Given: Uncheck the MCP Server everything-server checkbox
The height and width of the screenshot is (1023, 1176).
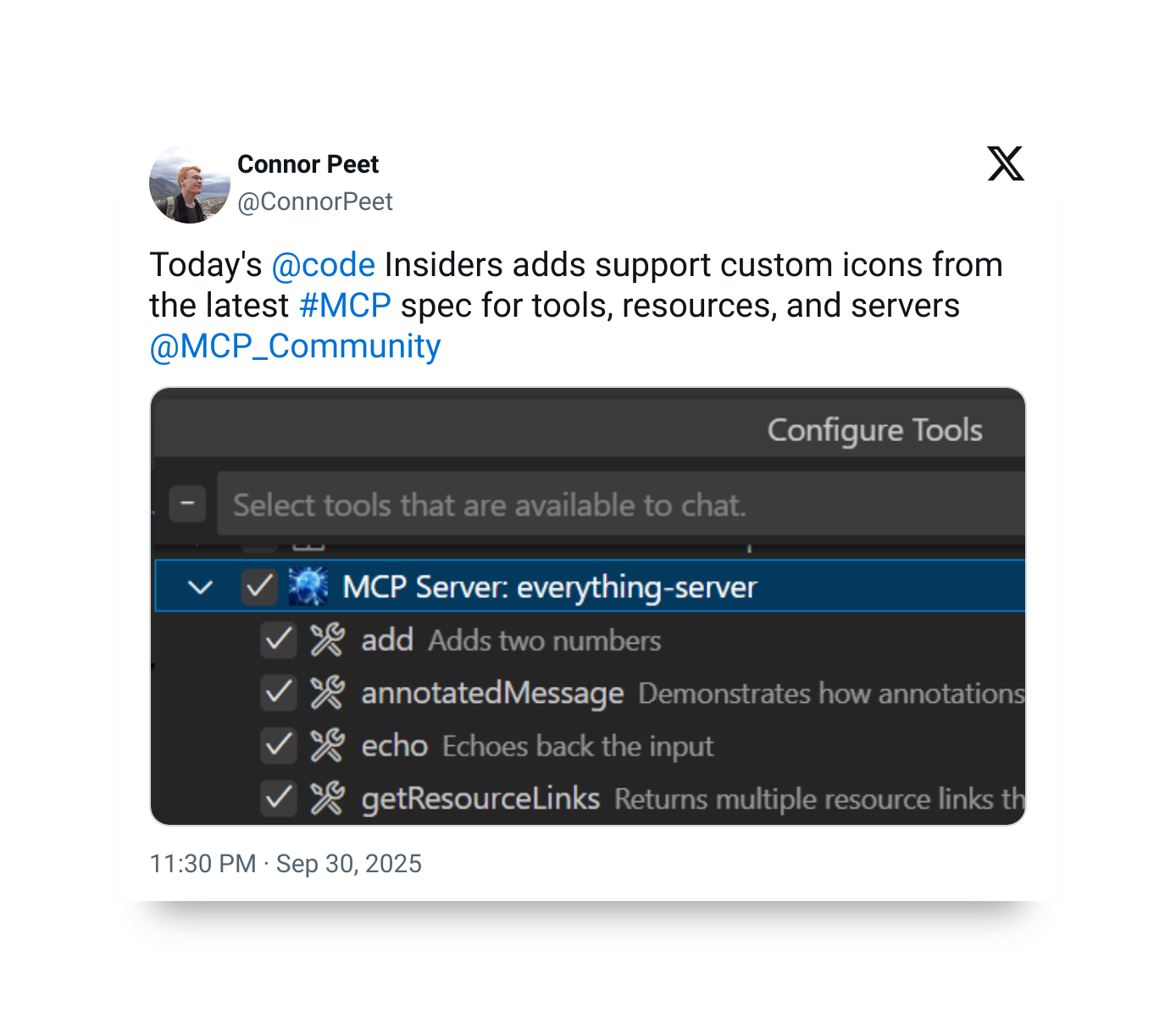Looking at the screenshot, I should [259, 587].
